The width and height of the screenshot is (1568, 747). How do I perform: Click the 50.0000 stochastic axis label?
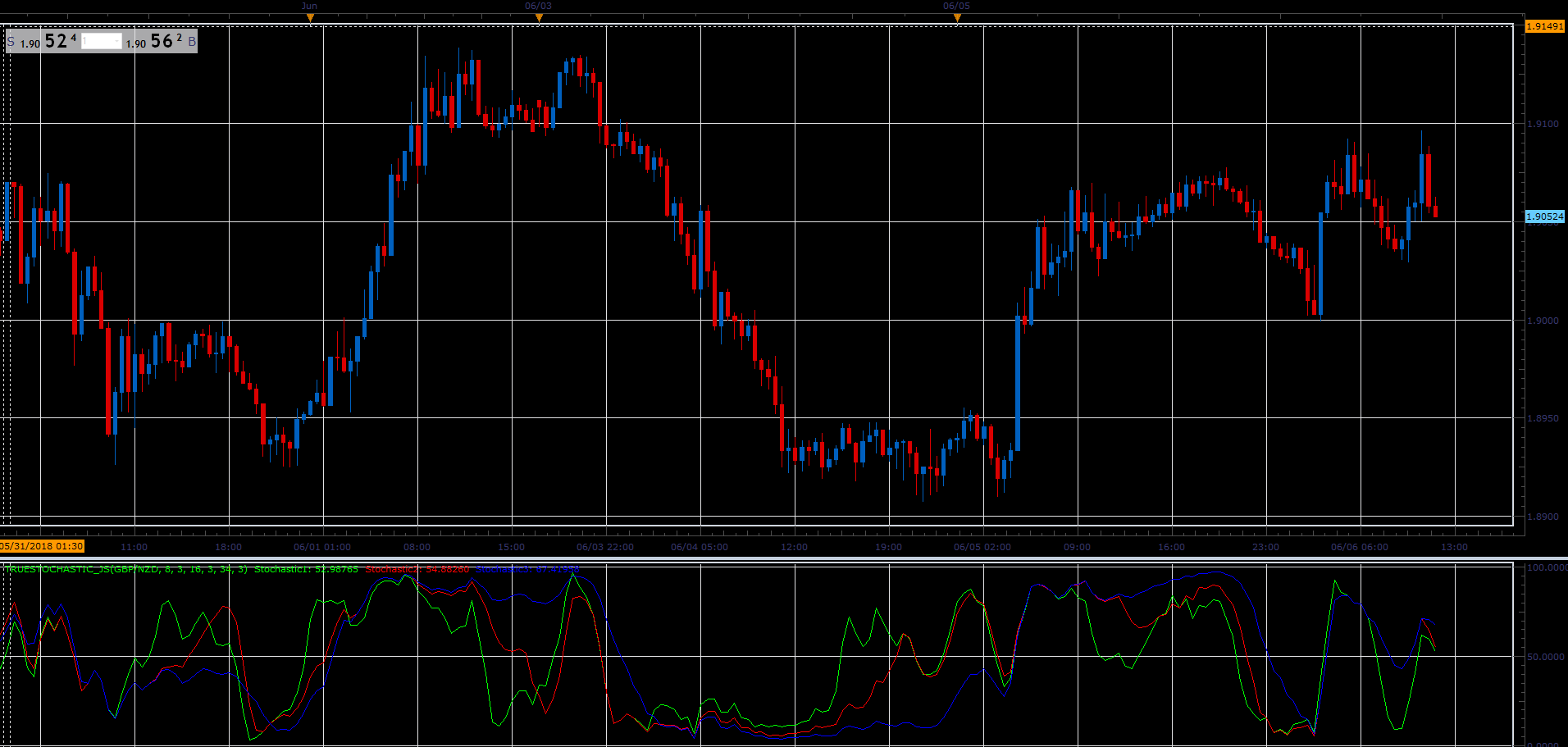(1547, 657)
